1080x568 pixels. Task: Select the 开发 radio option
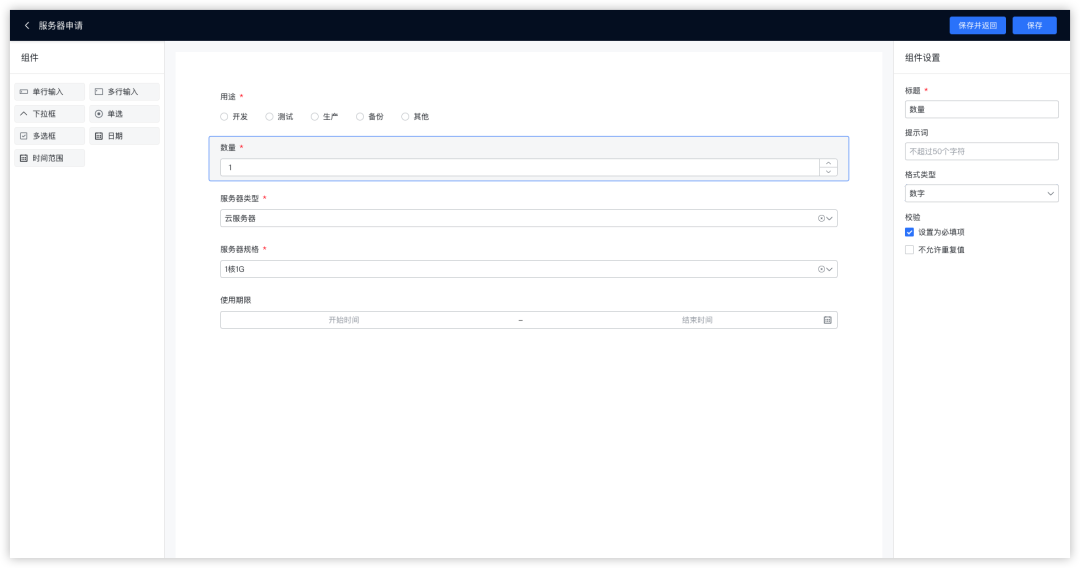click(x=224, y=117)
